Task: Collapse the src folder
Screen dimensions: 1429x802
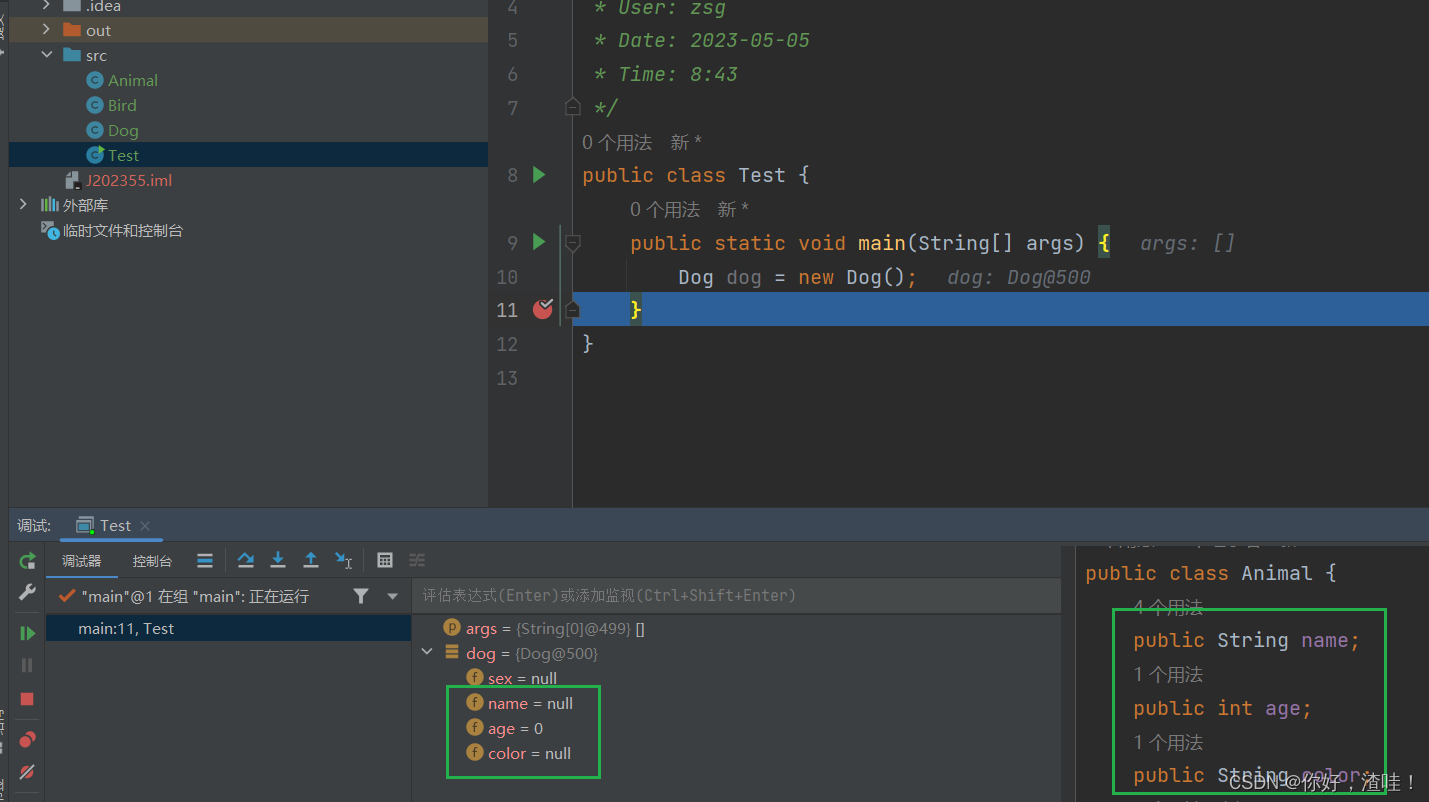Action: (x=47, y=55)
